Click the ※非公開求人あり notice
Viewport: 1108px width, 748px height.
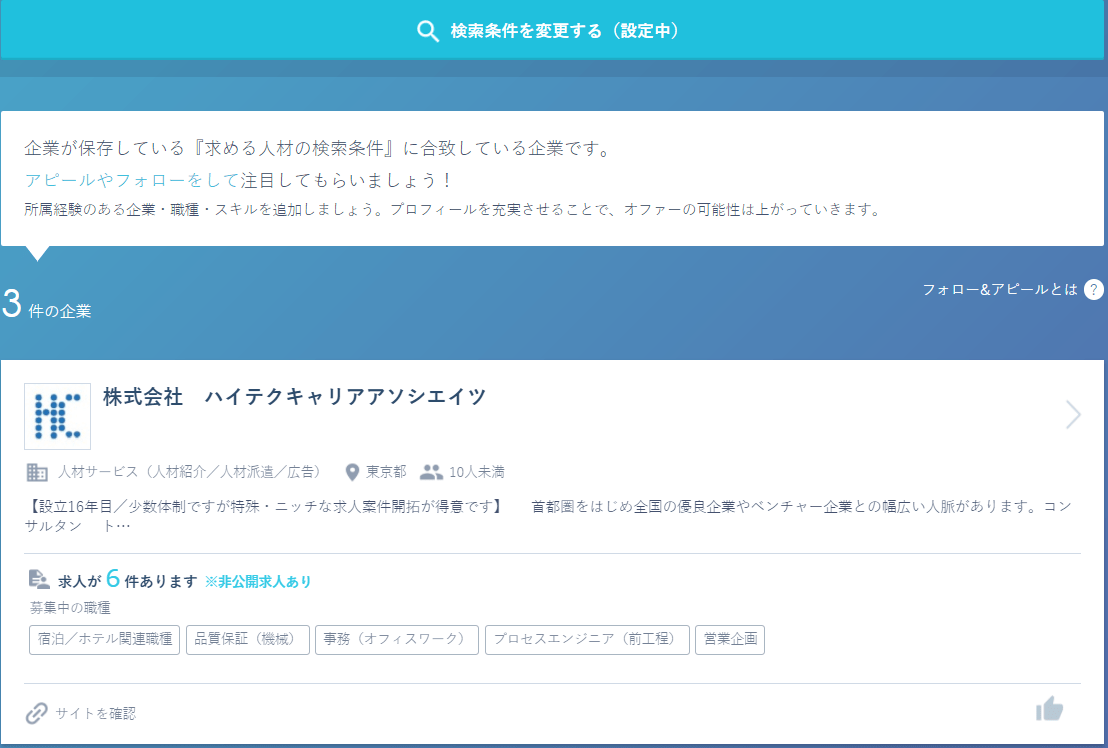(x=258, y=581)
